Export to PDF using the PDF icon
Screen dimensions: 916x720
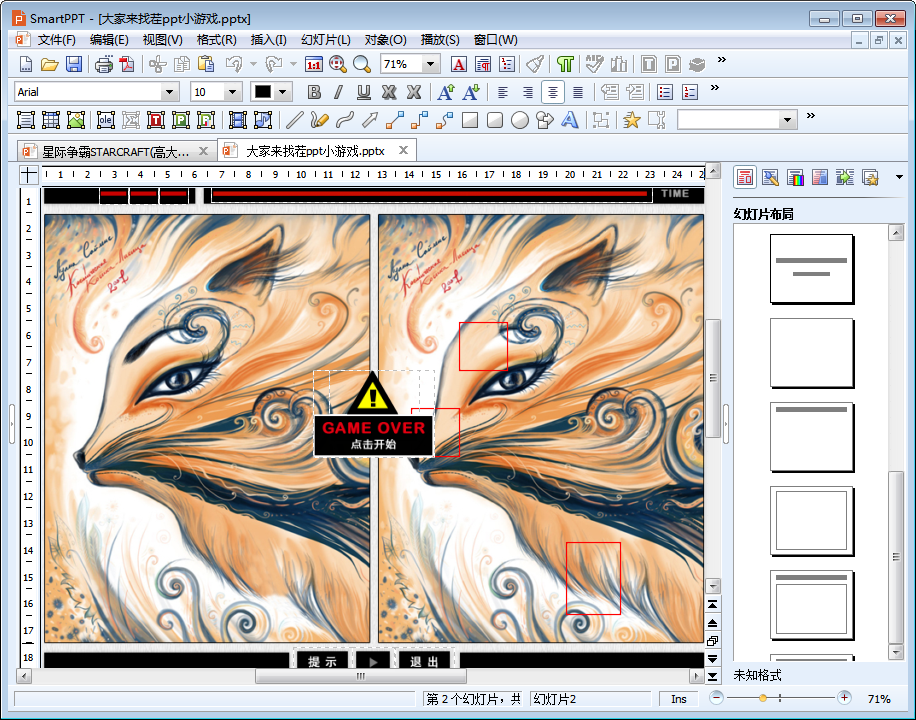coord(127,64)
